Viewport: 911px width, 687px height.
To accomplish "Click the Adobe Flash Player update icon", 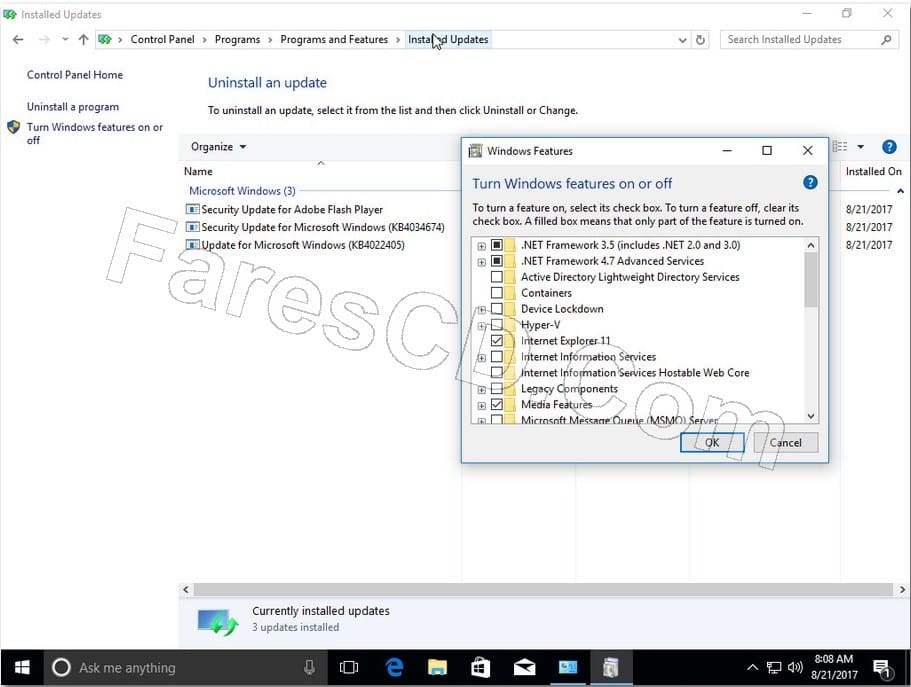I will pos(192,209).
